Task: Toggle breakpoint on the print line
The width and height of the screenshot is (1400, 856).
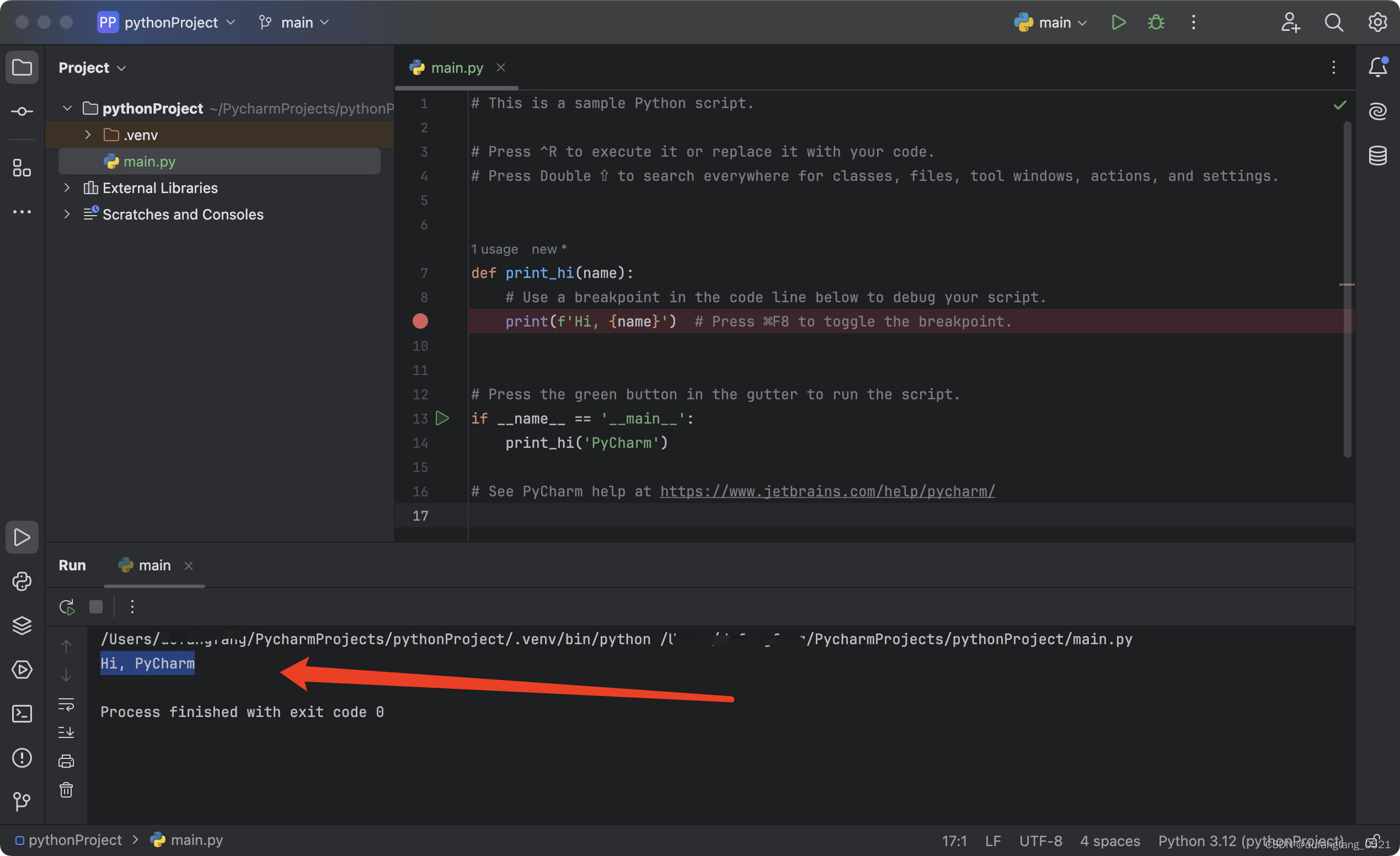Action: tap(420, 322)
